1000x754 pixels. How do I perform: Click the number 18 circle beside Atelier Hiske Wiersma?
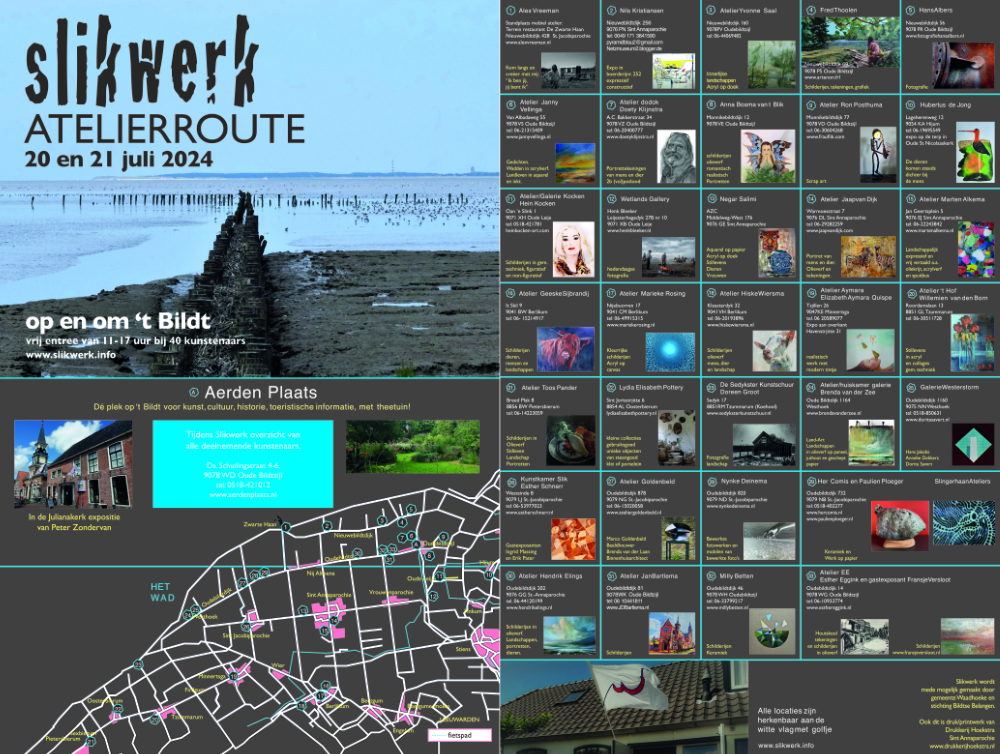(711, 293)
